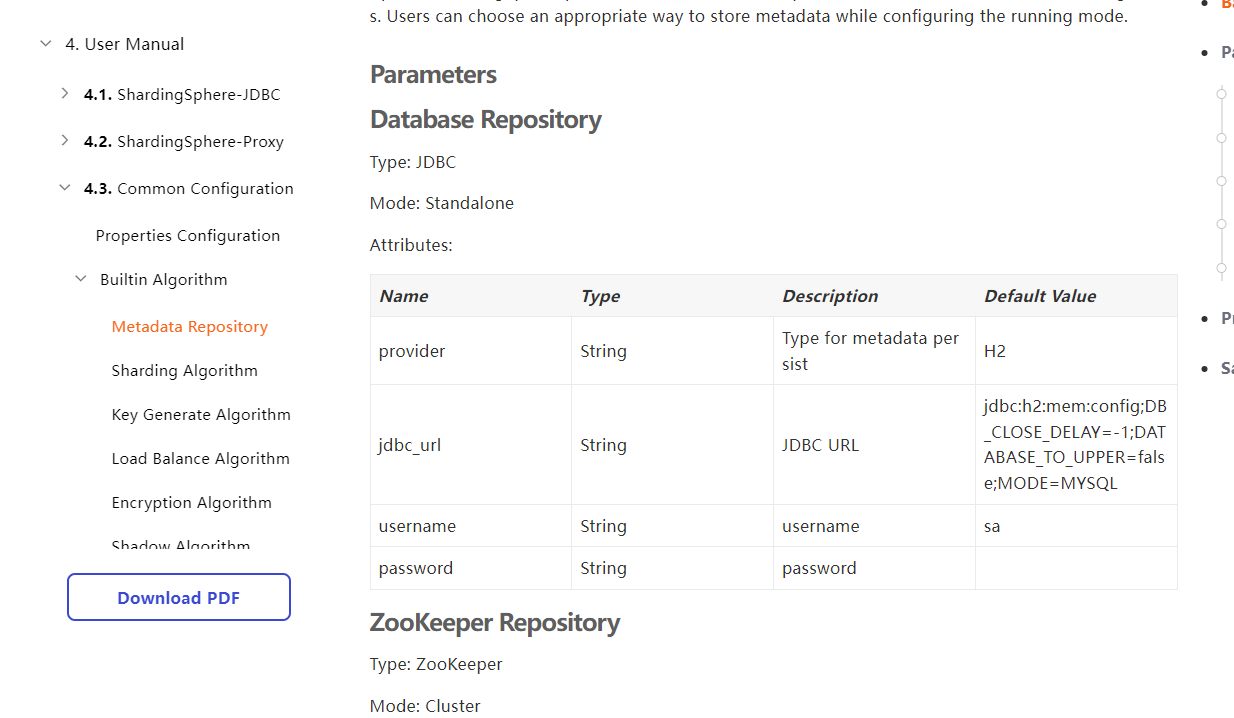Expand the "4.2. ShardingSphere-Proxy" section
The image size is (1234, 718).
pyautogui.click(x=64, y=141)
